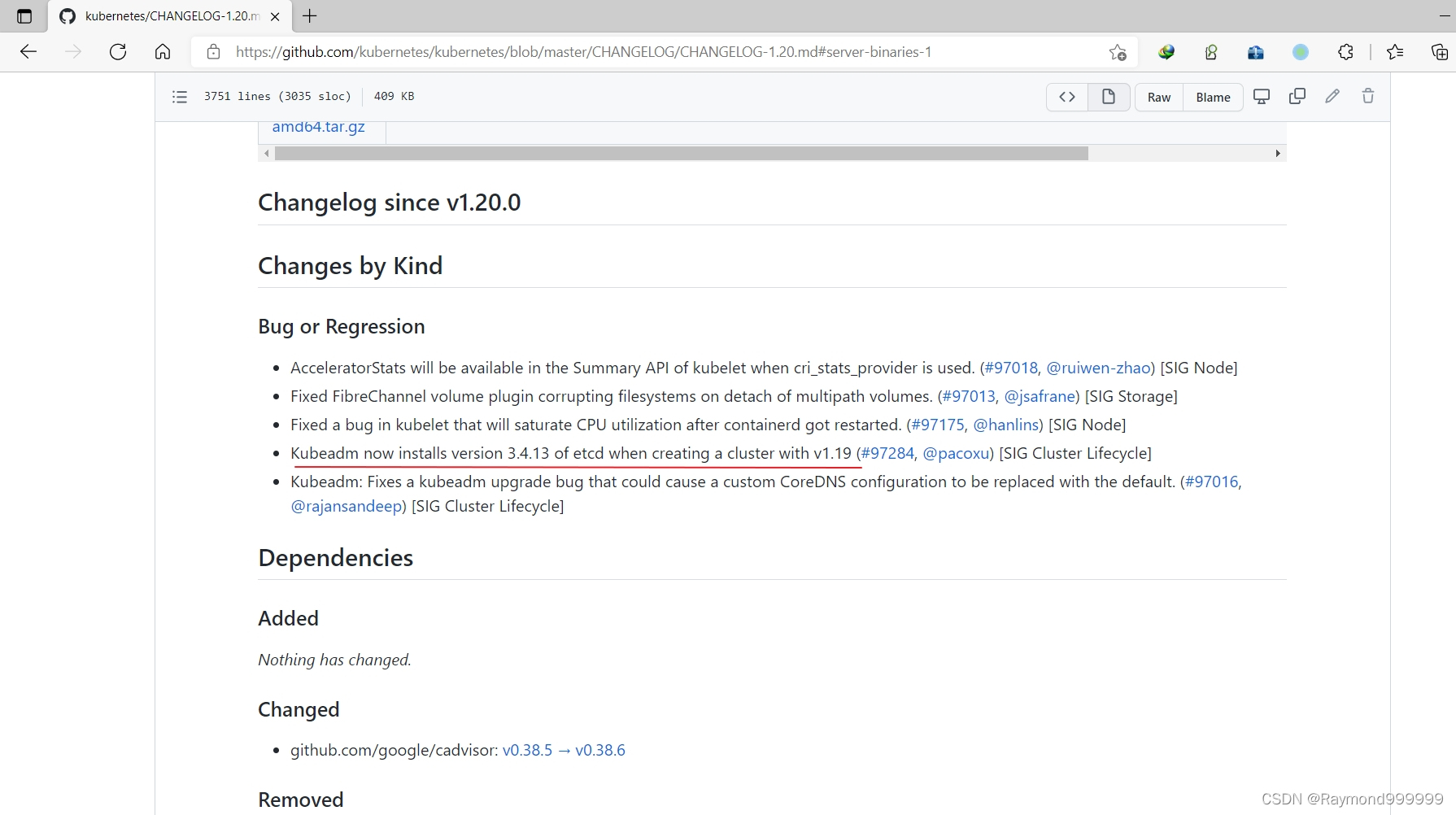Visit @rajansandeep profile
Screen dimensions: 1456x815
click(347, 506)
